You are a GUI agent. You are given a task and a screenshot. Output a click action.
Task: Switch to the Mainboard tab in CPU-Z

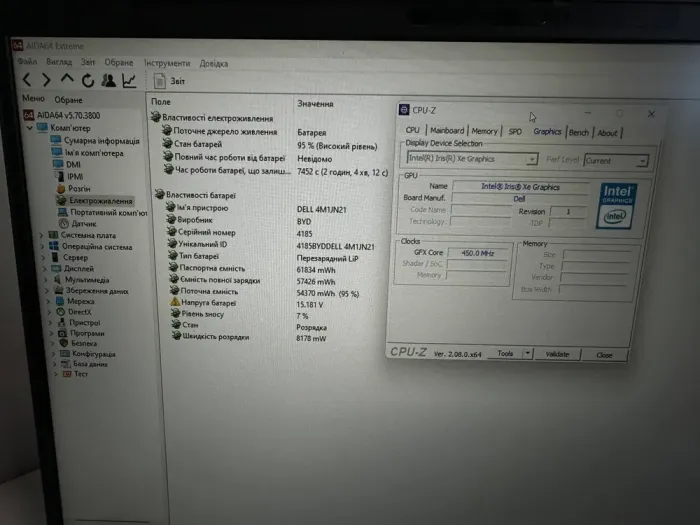pos(446,131)
